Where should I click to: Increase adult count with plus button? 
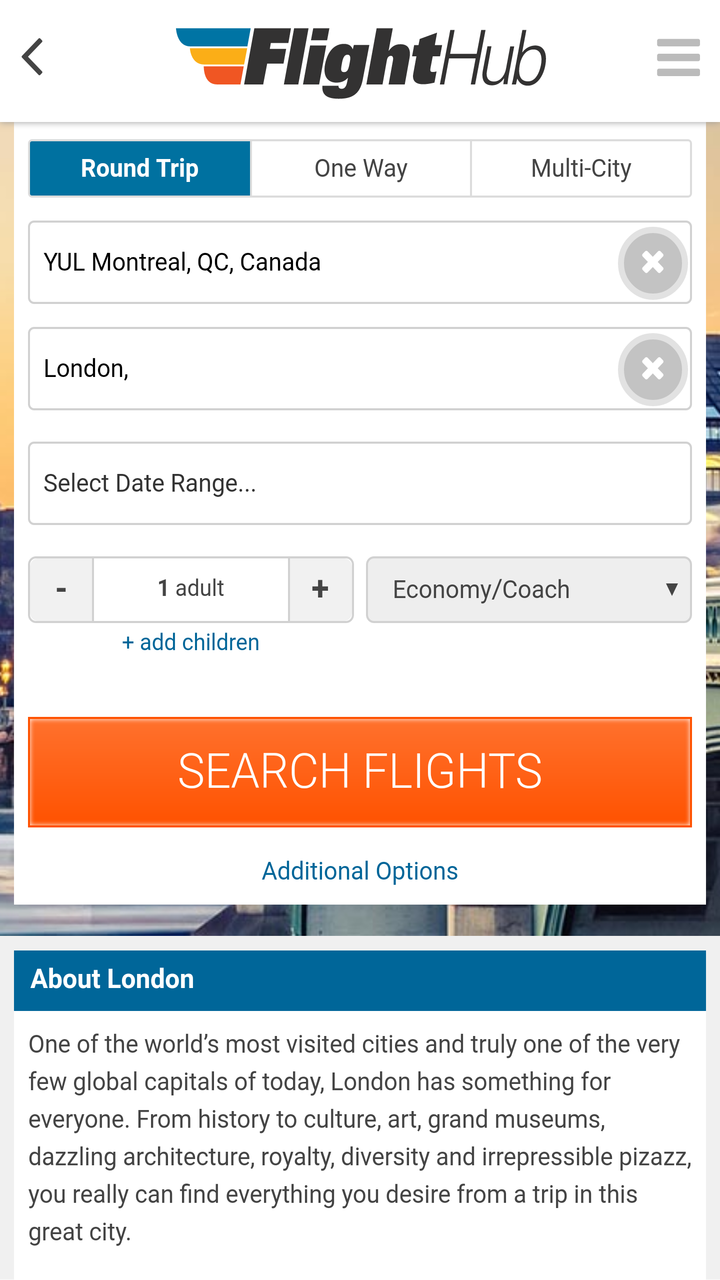click(320, 590)
